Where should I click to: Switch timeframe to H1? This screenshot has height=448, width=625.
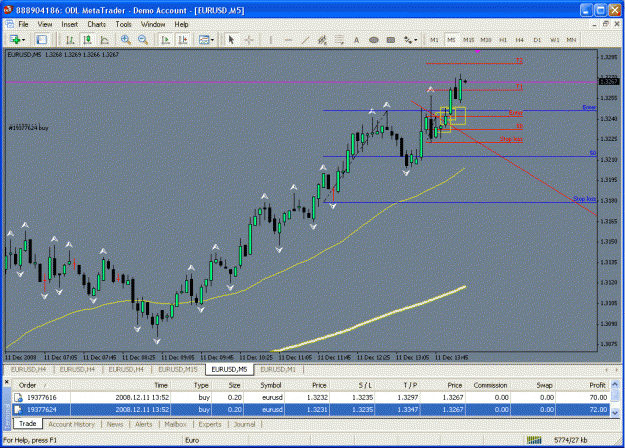[503, 39]
